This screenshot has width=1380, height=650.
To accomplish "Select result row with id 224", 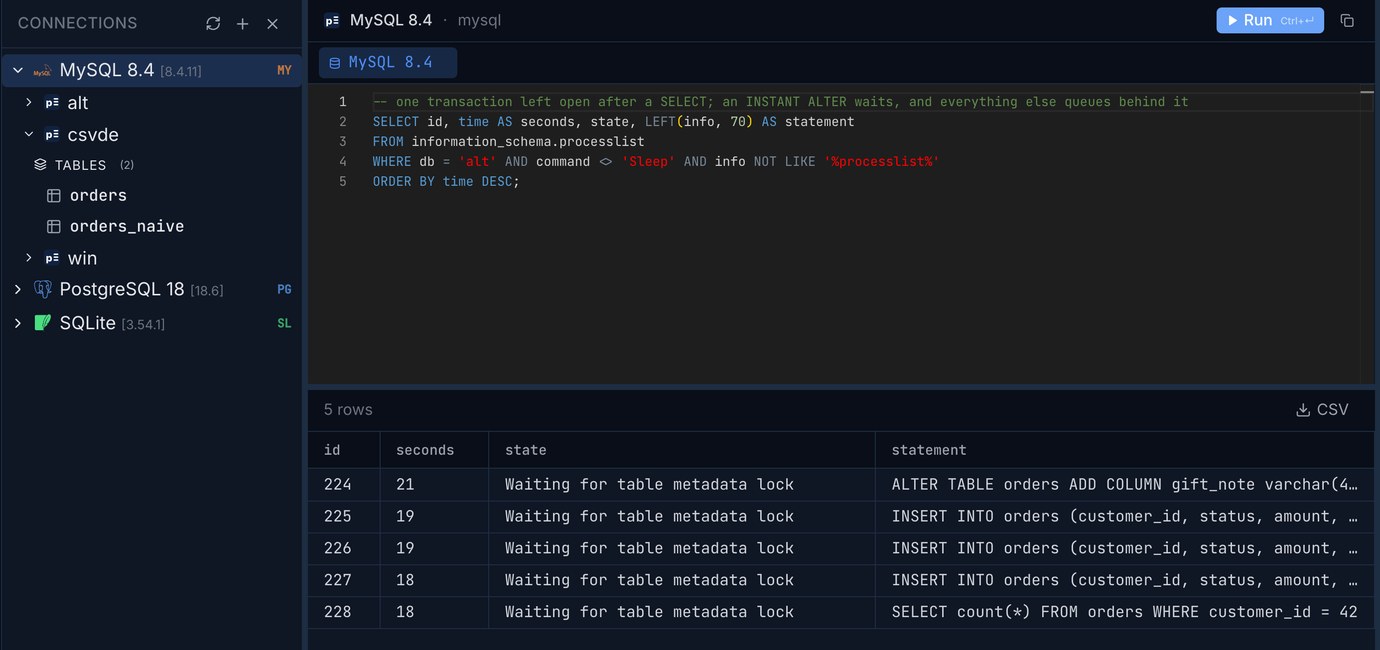I will [841, 484].
